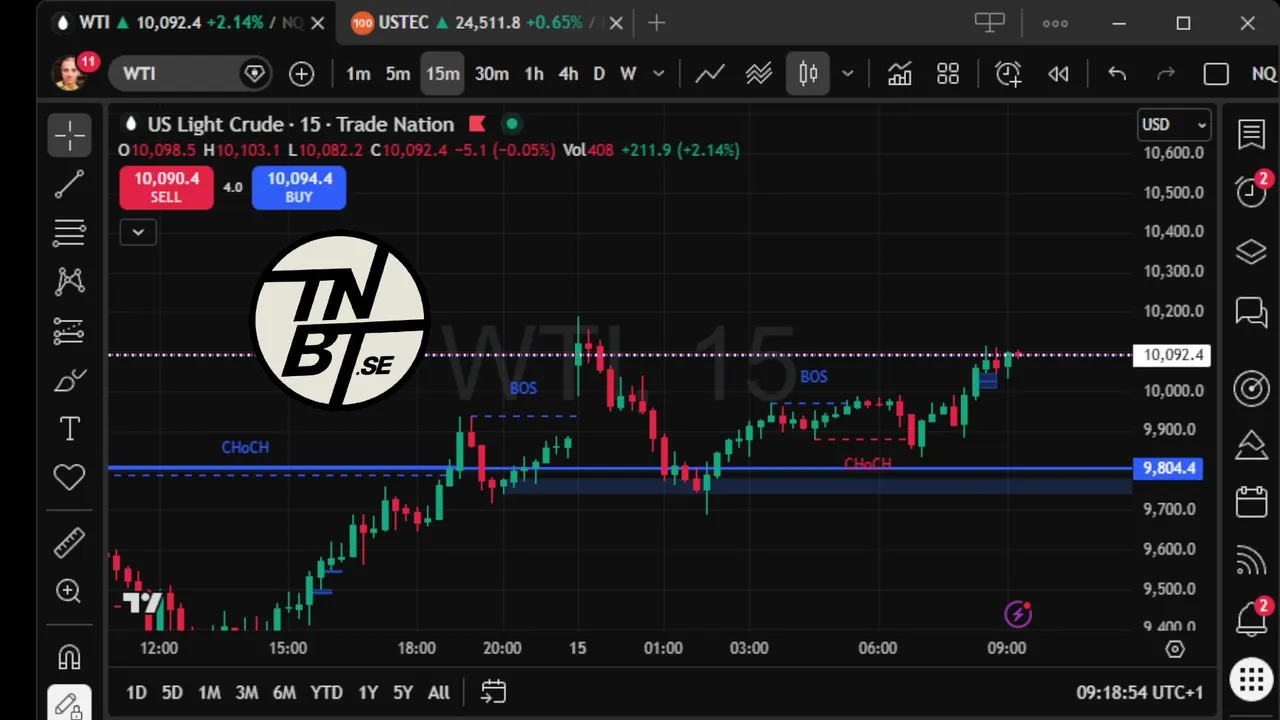Open a new tab with plus button

pyautogui.click(x=656, y=22)
